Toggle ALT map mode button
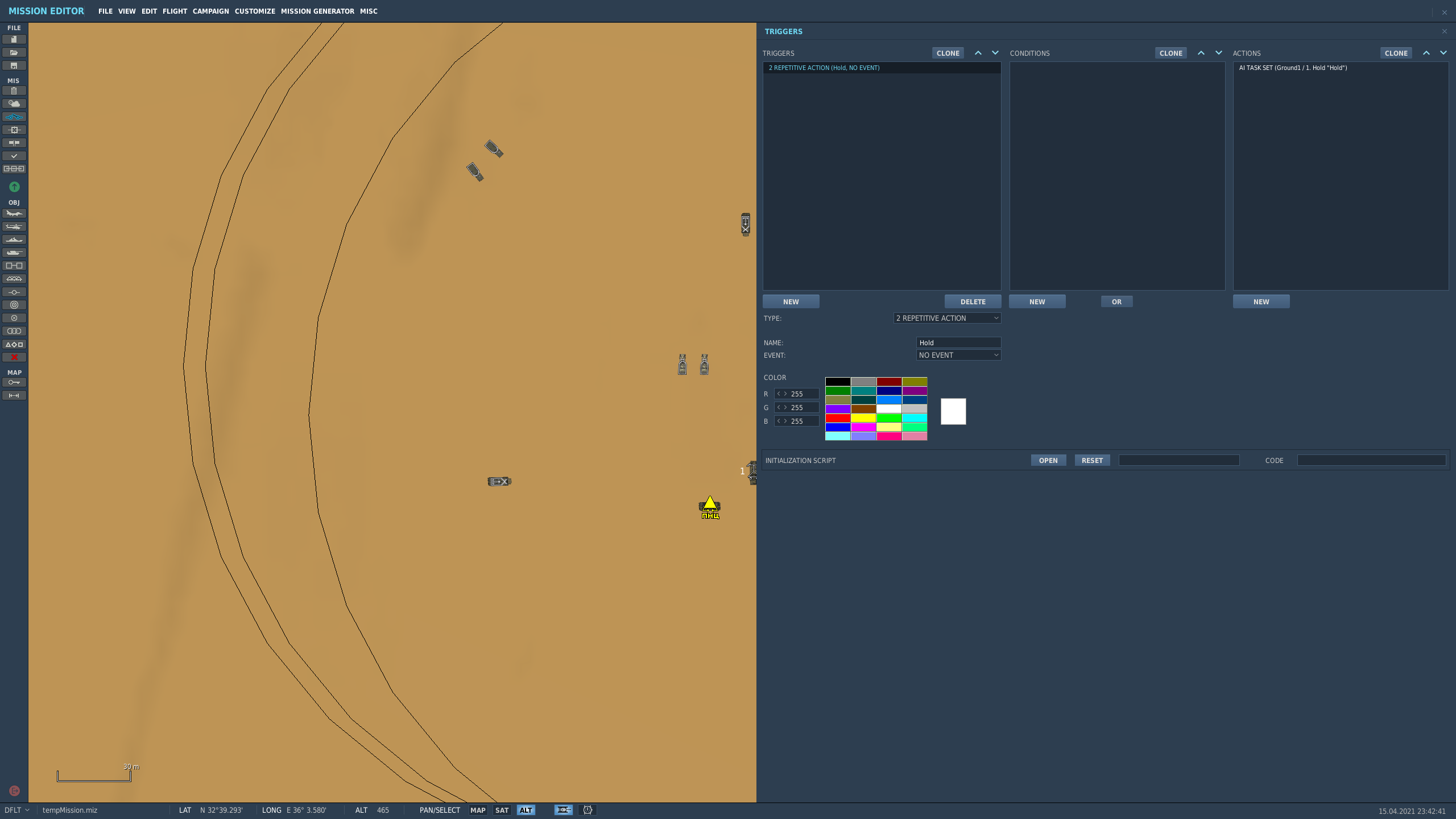The height and width of the screenshot is (819, 1456). point(526,810)
